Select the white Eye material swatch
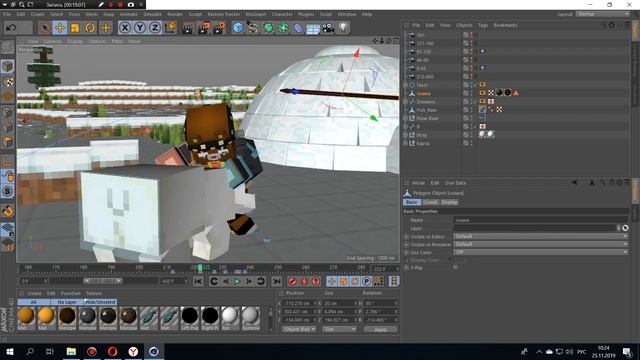 [x=230, y=318]
